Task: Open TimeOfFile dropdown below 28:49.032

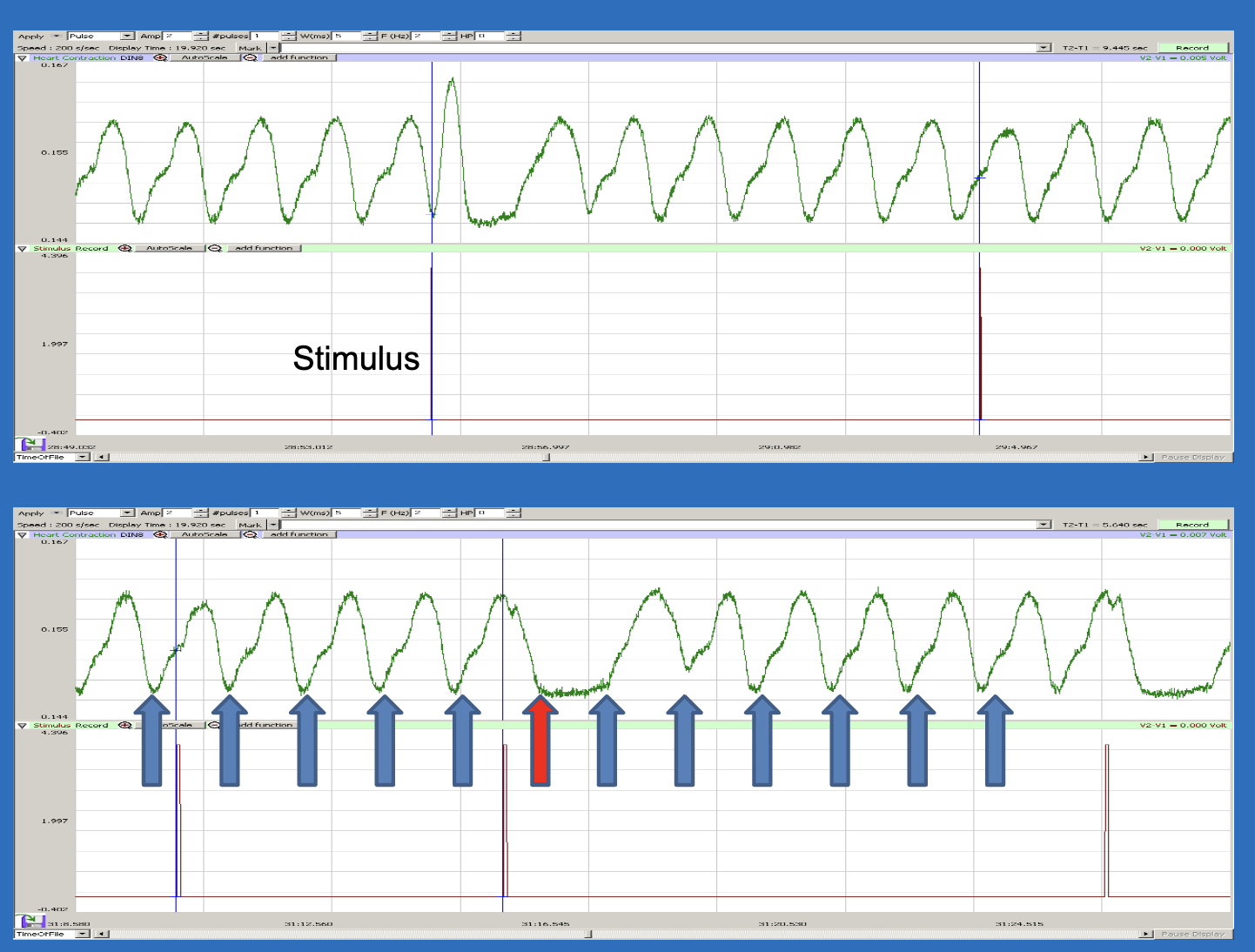Action: (x=83, y=457)
